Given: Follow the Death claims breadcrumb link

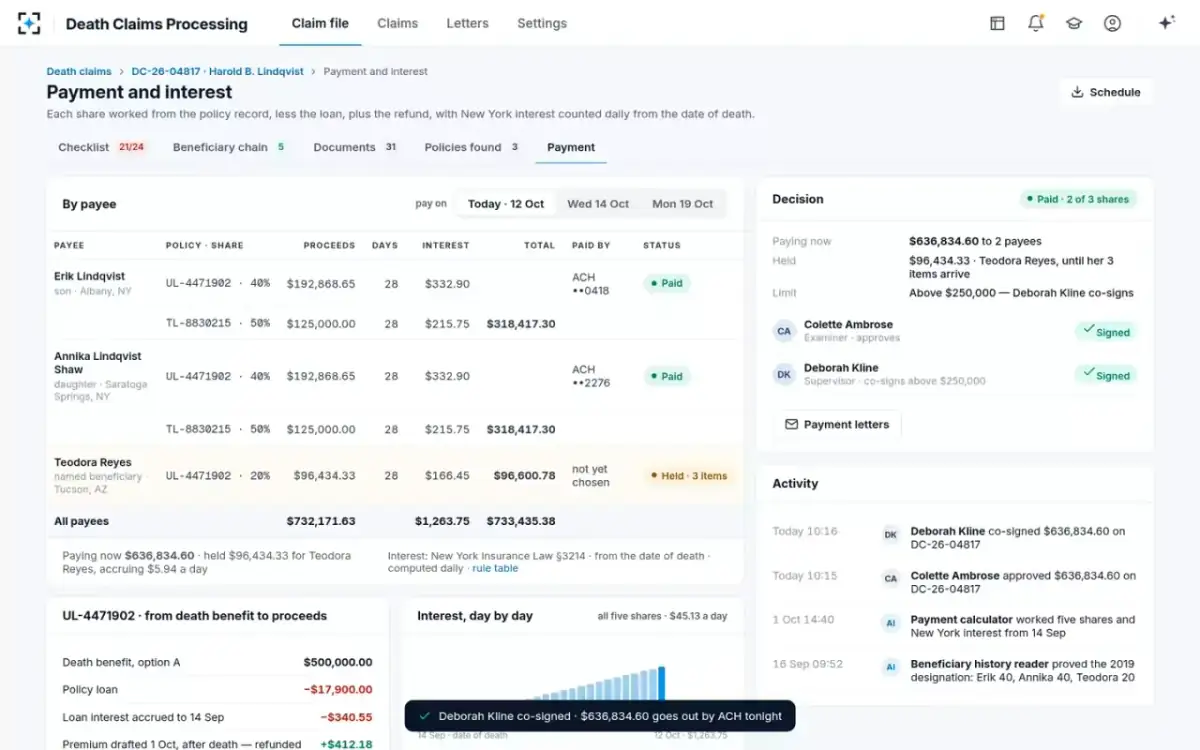Looking at the screenshot, I should (x=79, y=72).
